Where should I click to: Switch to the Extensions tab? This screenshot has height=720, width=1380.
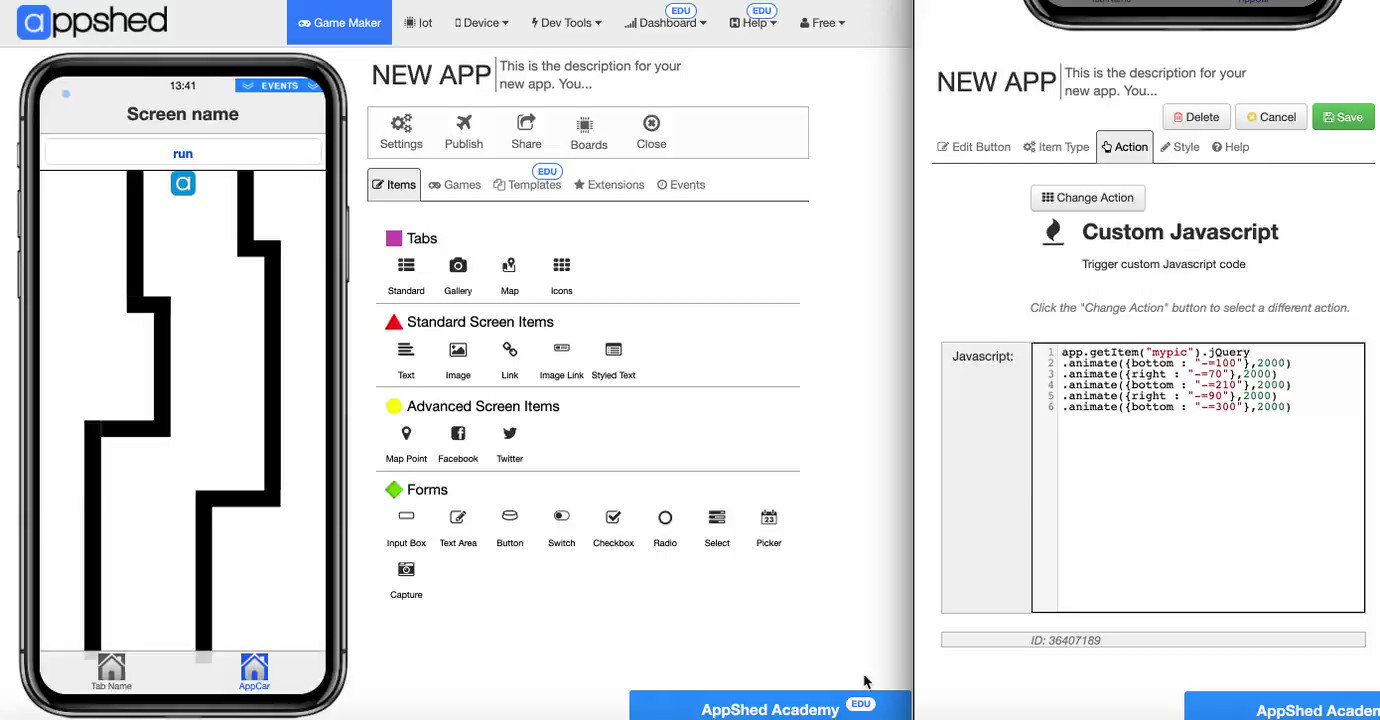608,184
